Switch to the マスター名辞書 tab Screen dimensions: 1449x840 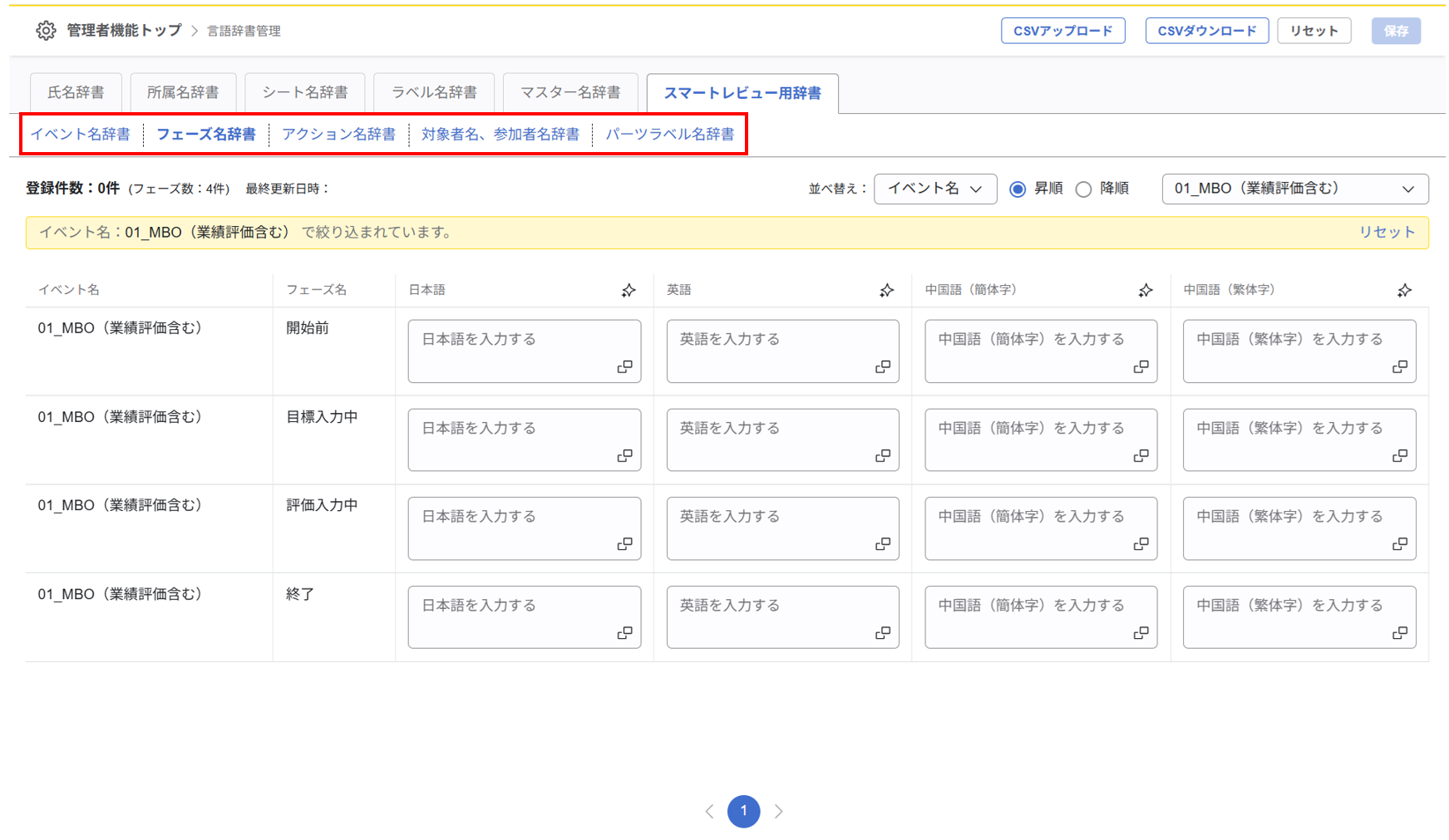pyautogui.click(x=570, y=92)
